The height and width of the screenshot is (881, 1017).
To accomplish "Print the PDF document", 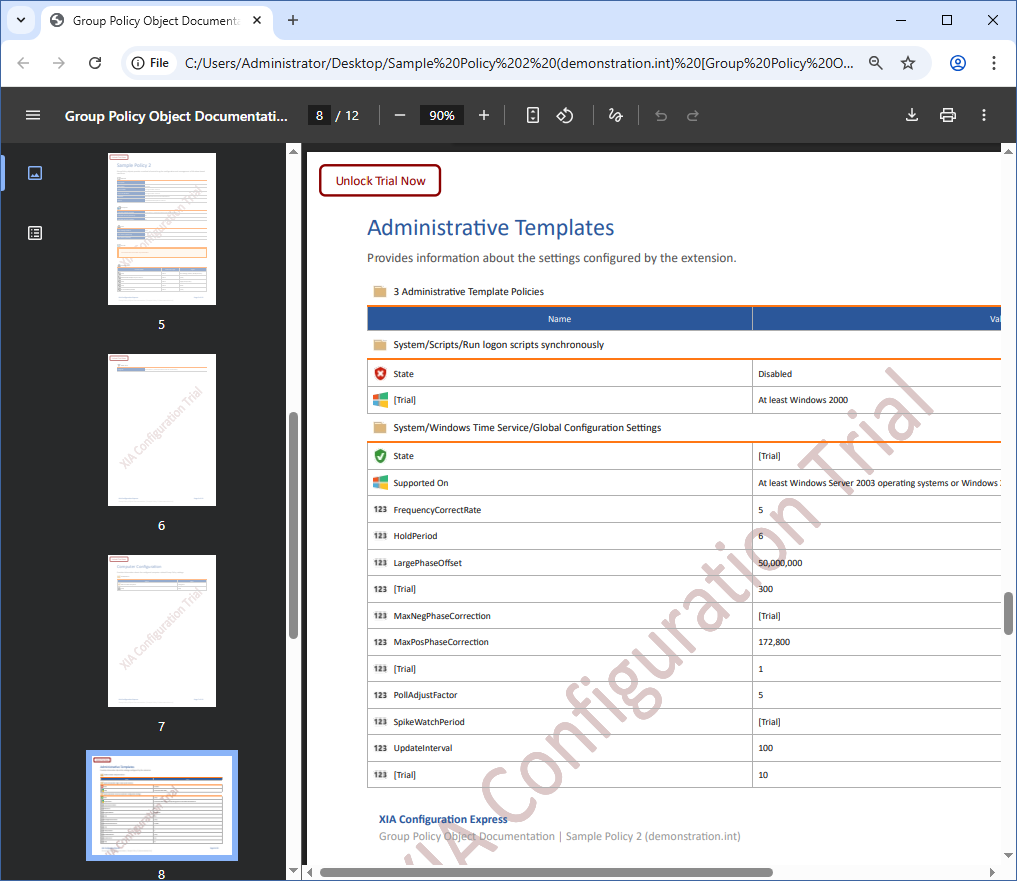I will (x=948, y=115).
